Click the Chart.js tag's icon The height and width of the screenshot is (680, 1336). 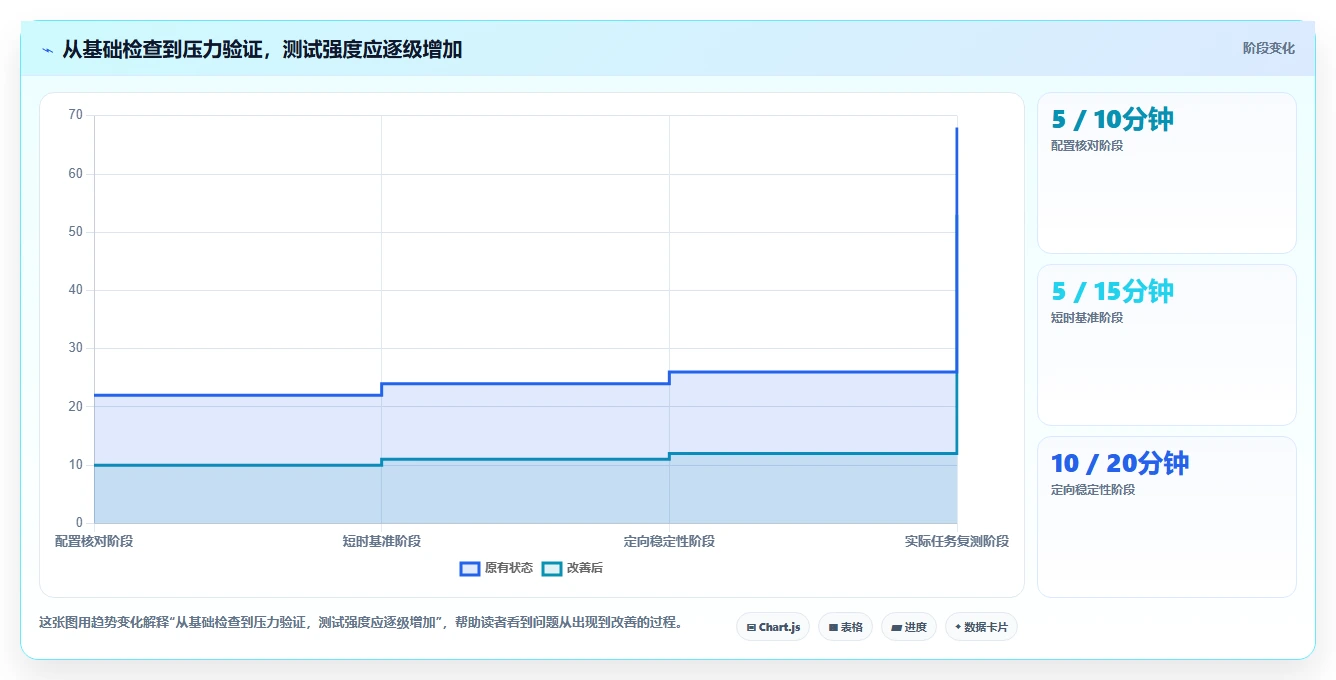(751, 628)
